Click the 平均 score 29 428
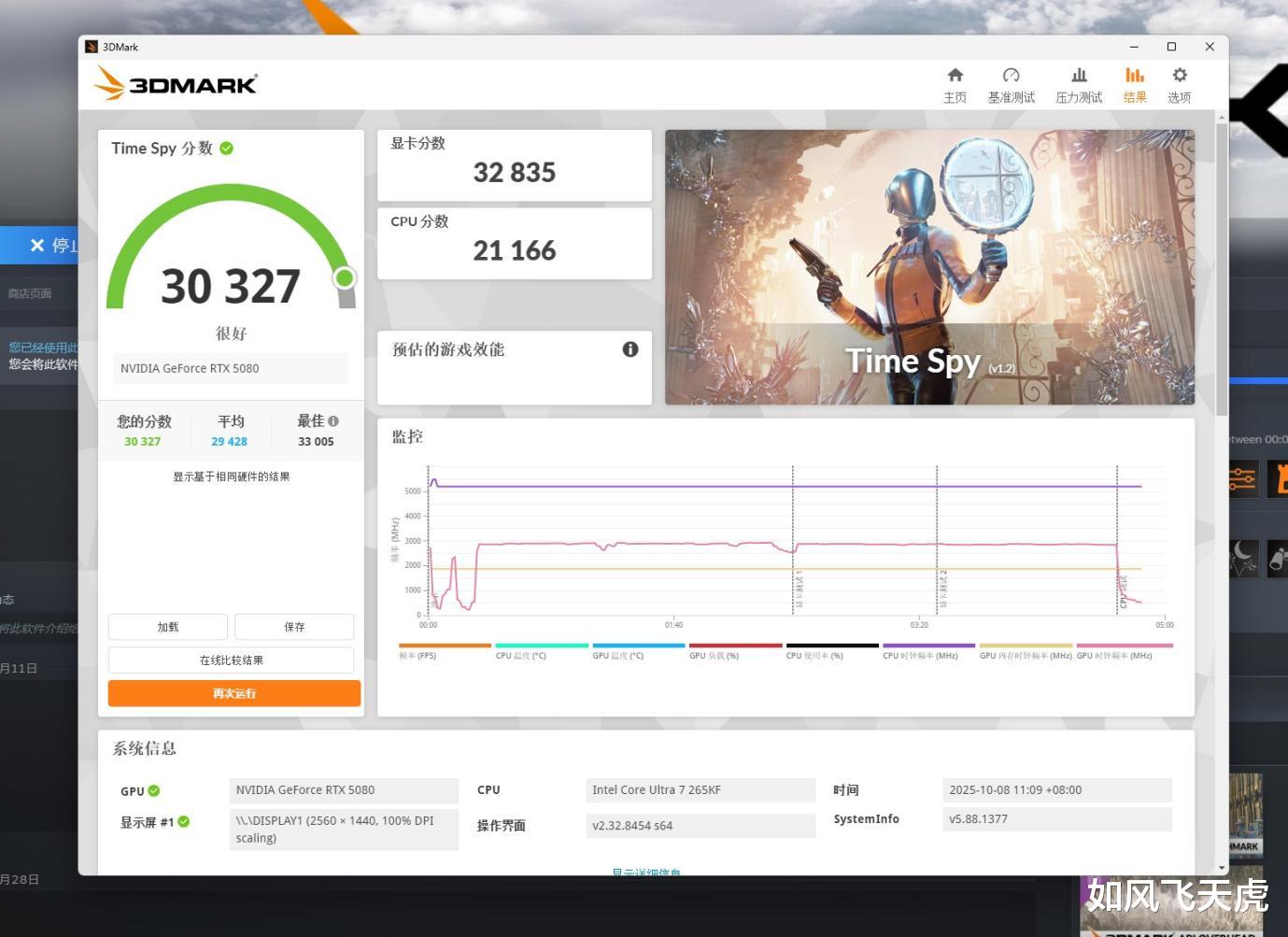1288x937 pixels. pos(229,442)
